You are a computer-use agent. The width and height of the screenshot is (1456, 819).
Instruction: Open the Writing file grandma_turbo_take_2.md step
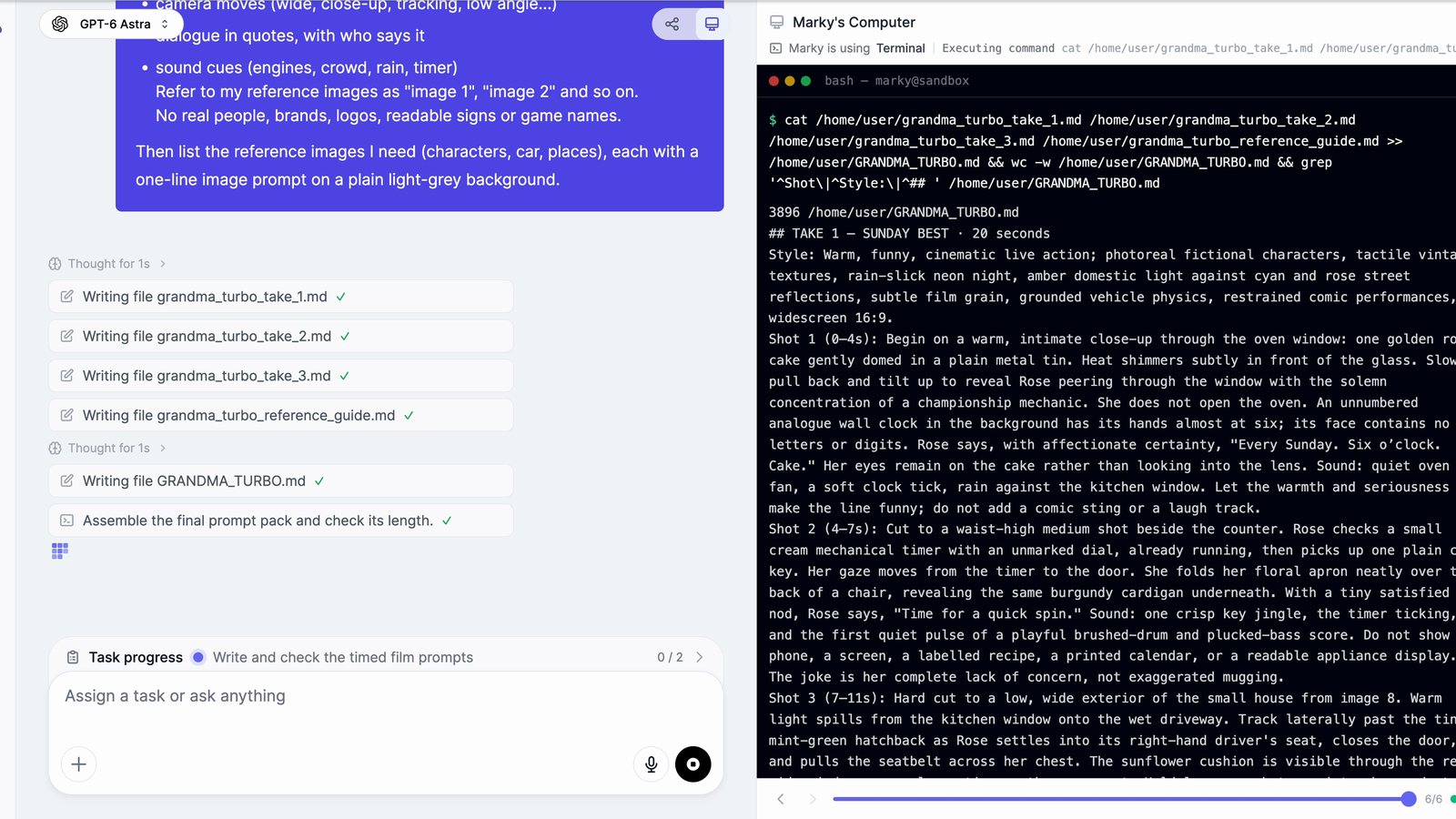[x=280, y=336]
